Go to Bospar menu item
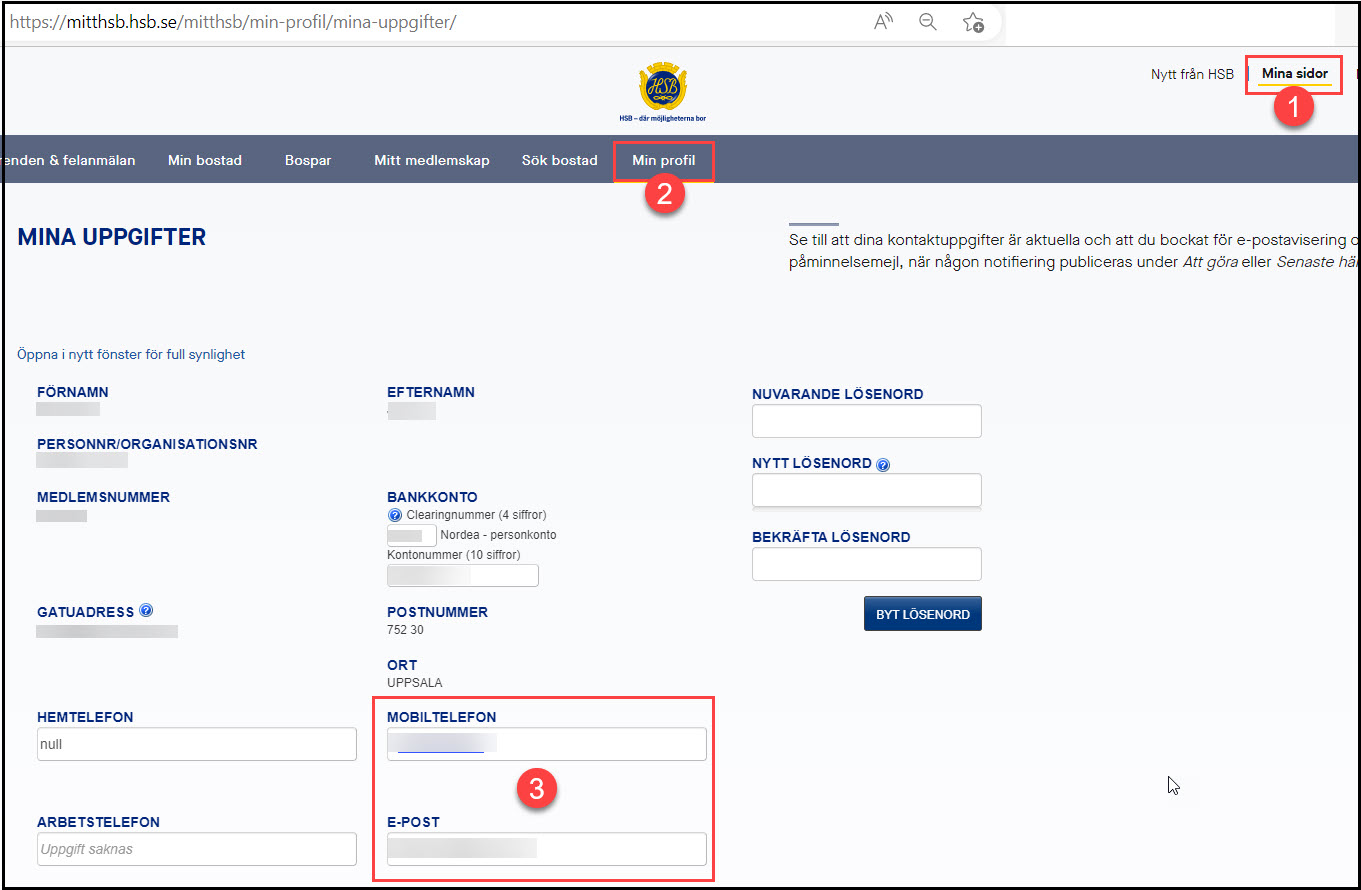 tap(308, 160)
